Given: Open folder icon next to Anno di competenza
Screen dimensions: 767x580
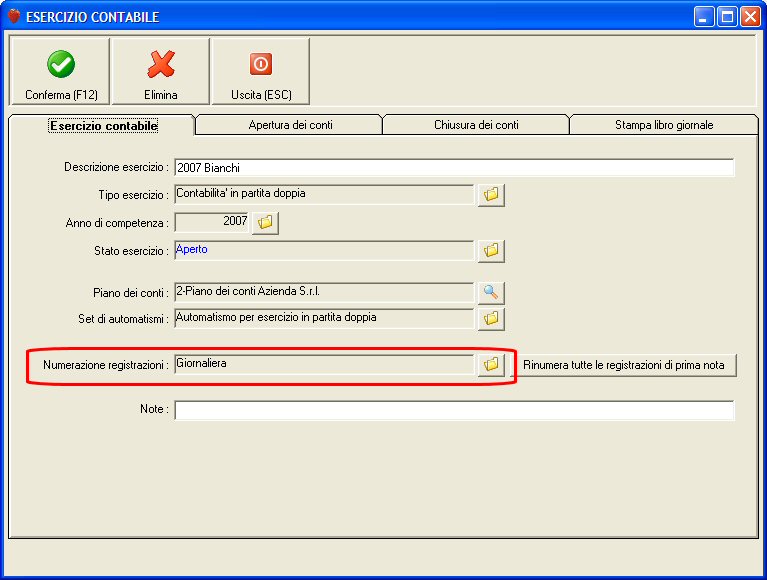Looking at the screenshot, I should tap(265, 223).
